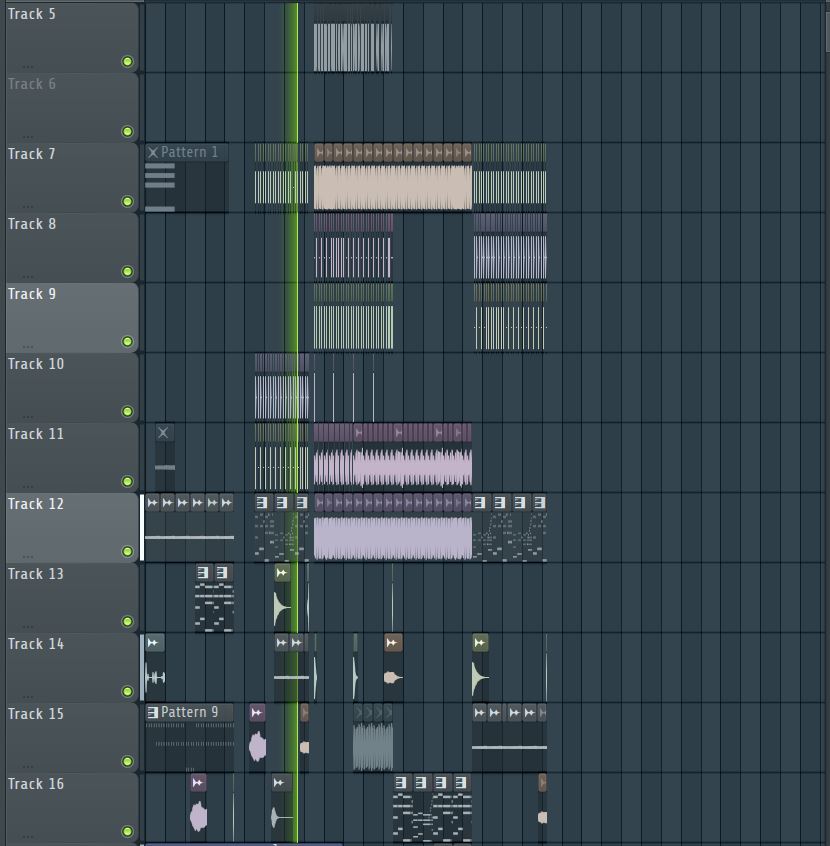
Task: Click the first audio icon at Track 12's start
Action: pyautogui.click(x=153, y=503)
